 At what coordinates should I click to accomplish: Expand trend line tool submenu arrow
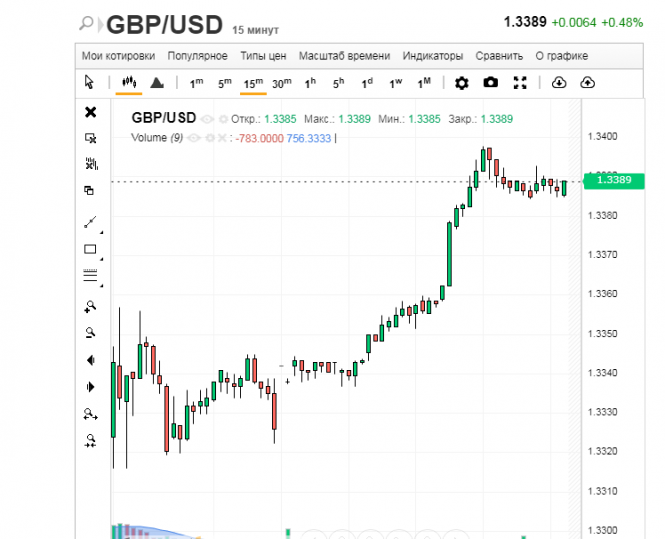coord(101,232)
